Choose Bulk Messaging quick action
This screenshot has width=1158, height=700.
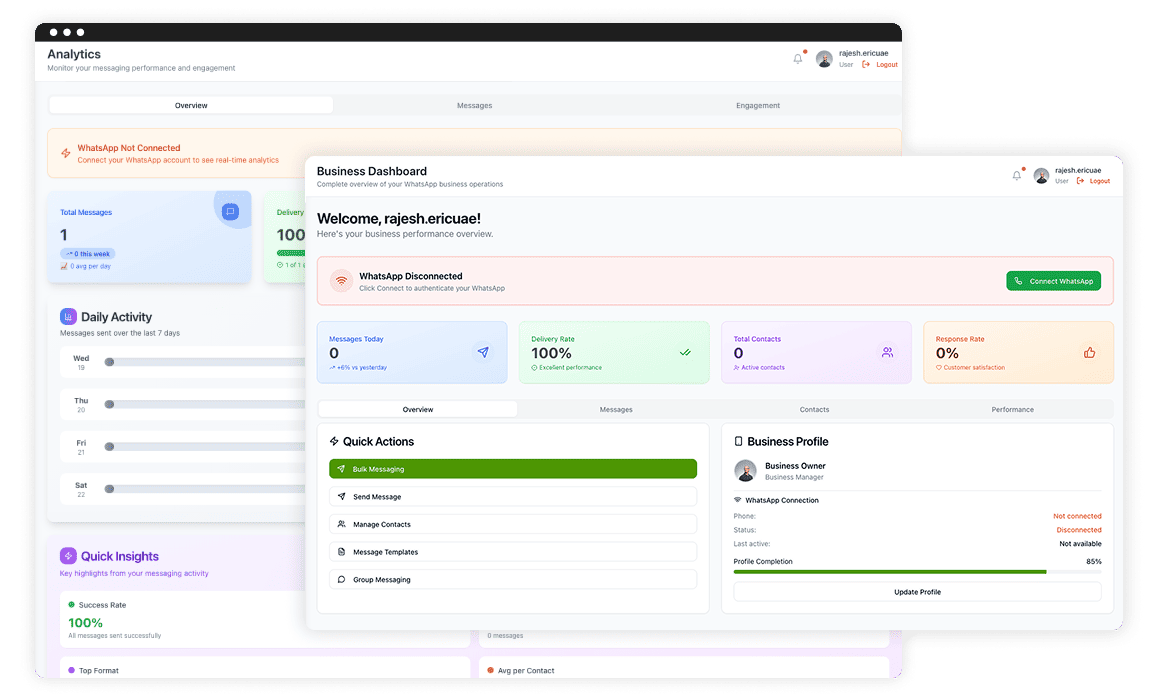(x=512, y=469)
